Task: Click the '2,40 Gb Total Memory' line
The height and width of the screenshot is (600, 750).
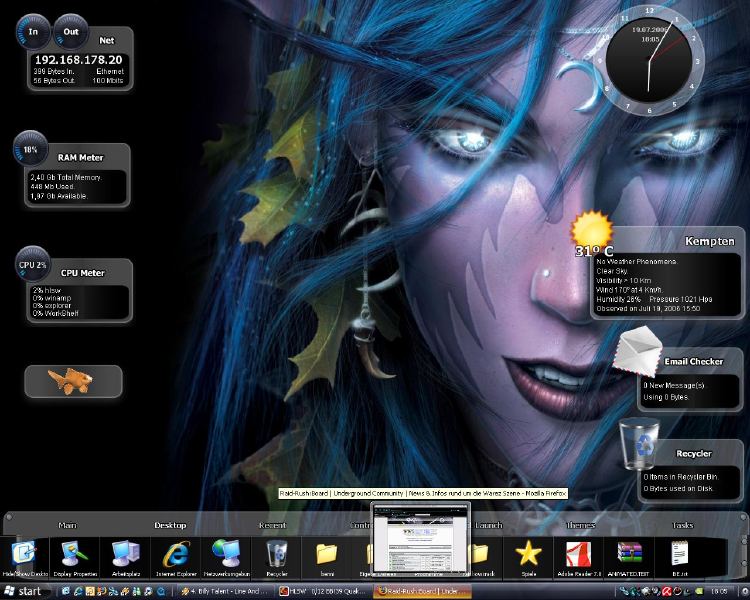Action: (x=66, y=177)
